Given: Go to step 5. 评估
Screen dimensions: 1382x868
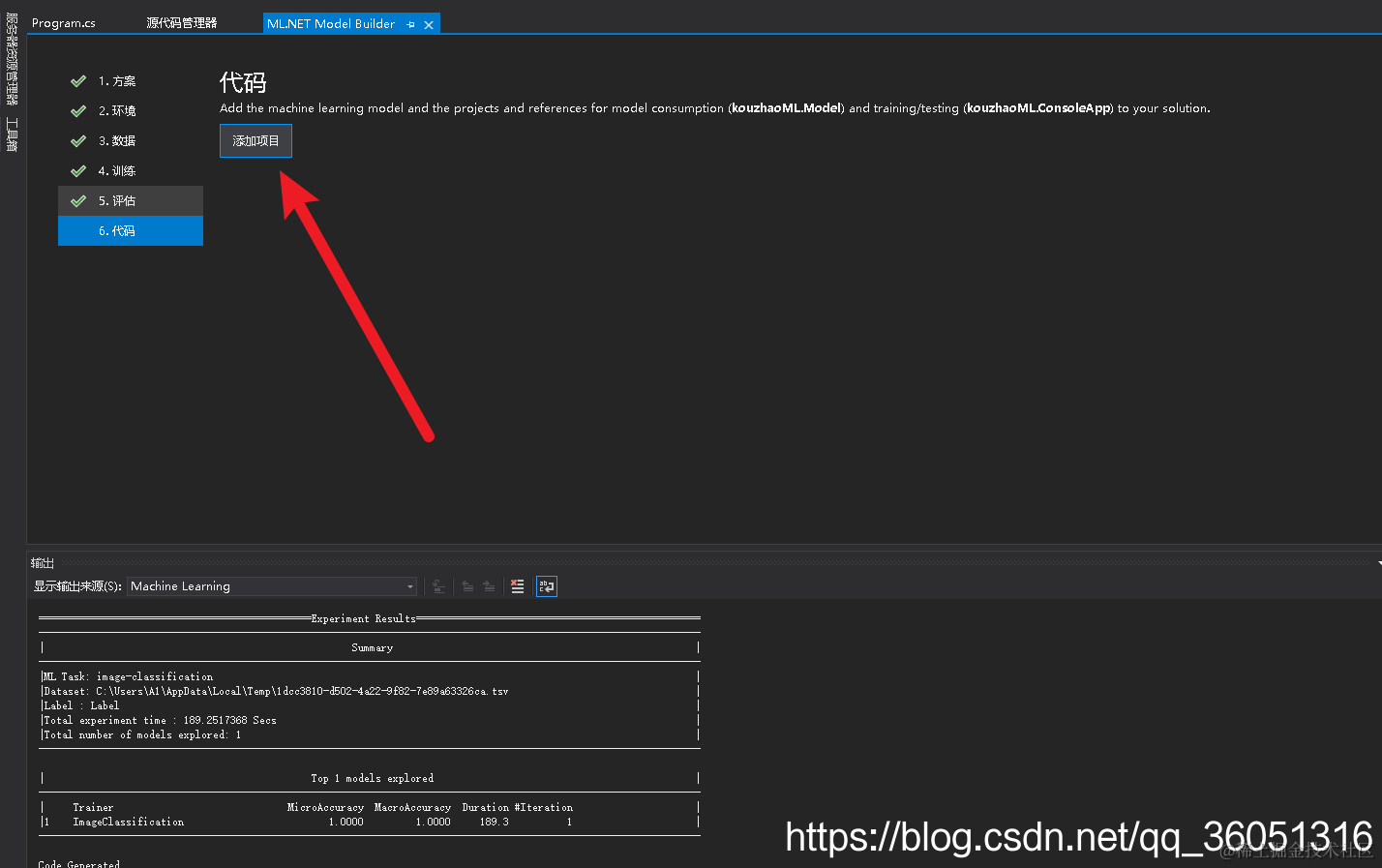Looking at the screenshot, I should coord(131,201).
